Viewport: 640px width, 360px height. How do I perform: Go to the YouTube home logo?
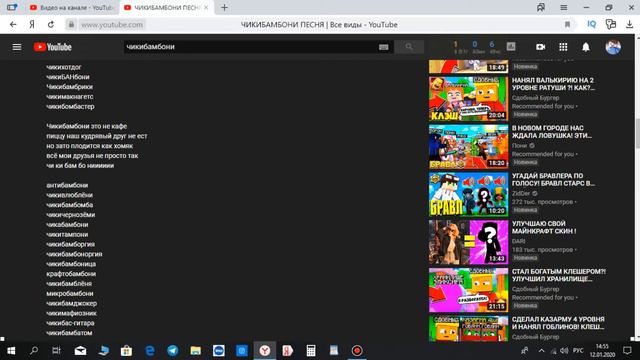click(53, 47)
